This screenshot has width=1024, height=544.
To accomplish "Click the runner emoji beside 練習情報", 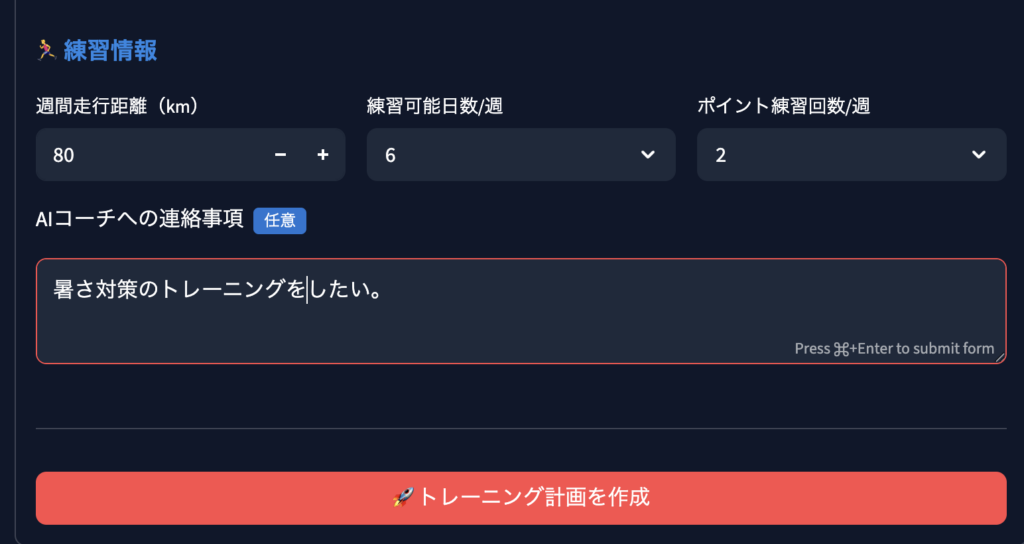I will 46,50.
